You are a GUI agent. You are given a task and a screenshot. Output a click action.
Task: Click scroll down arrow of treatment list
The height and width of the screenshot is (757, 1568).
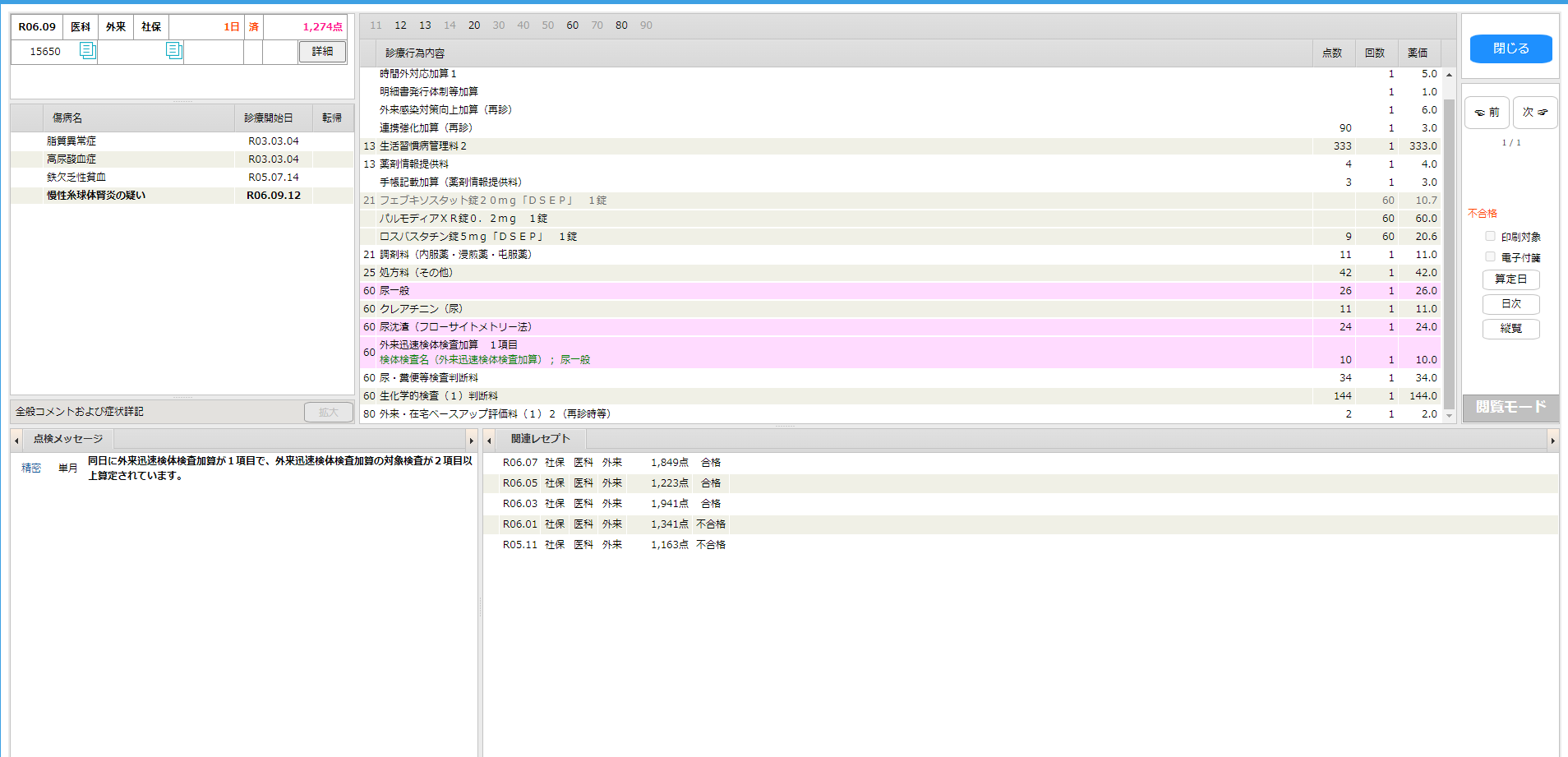click(x=1449, y=416)
